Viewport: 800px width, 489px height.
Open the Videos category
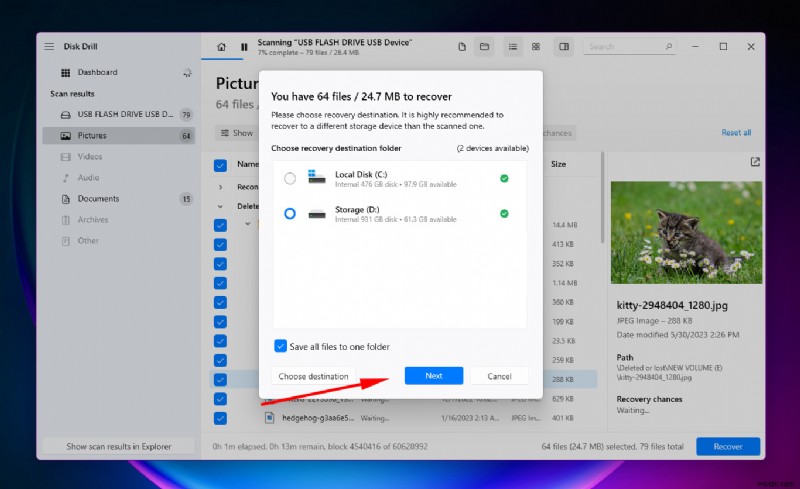click(119, 157)
